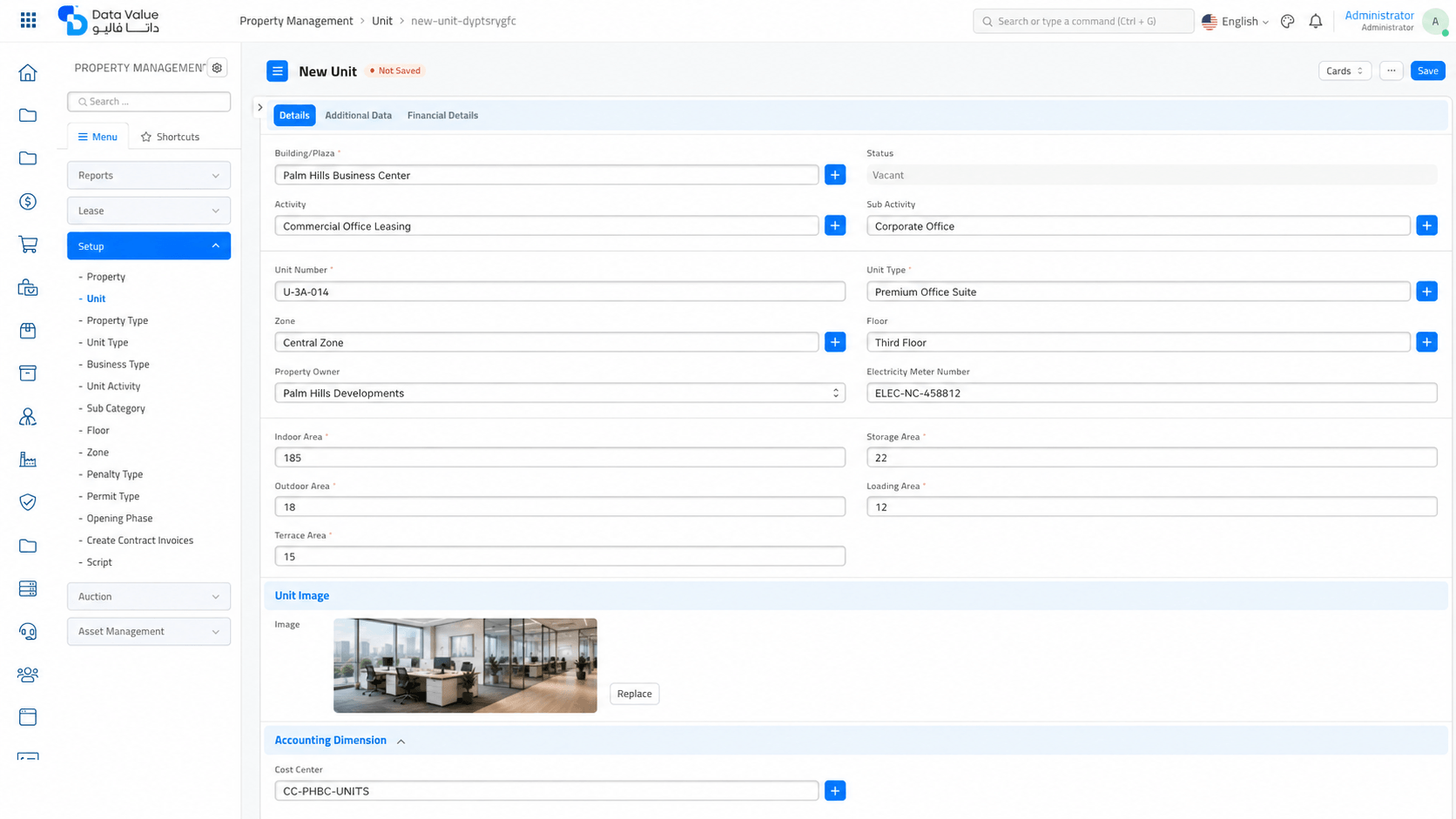Edit the Electricity Meter Number field
Screen dimensions: 1456x819
(1151, 393)
